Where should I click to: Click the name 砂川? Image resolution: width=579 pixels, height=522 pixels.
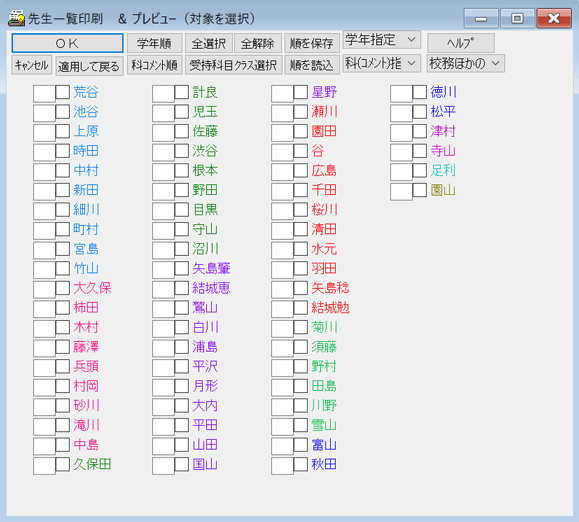(x=86, y=406)
